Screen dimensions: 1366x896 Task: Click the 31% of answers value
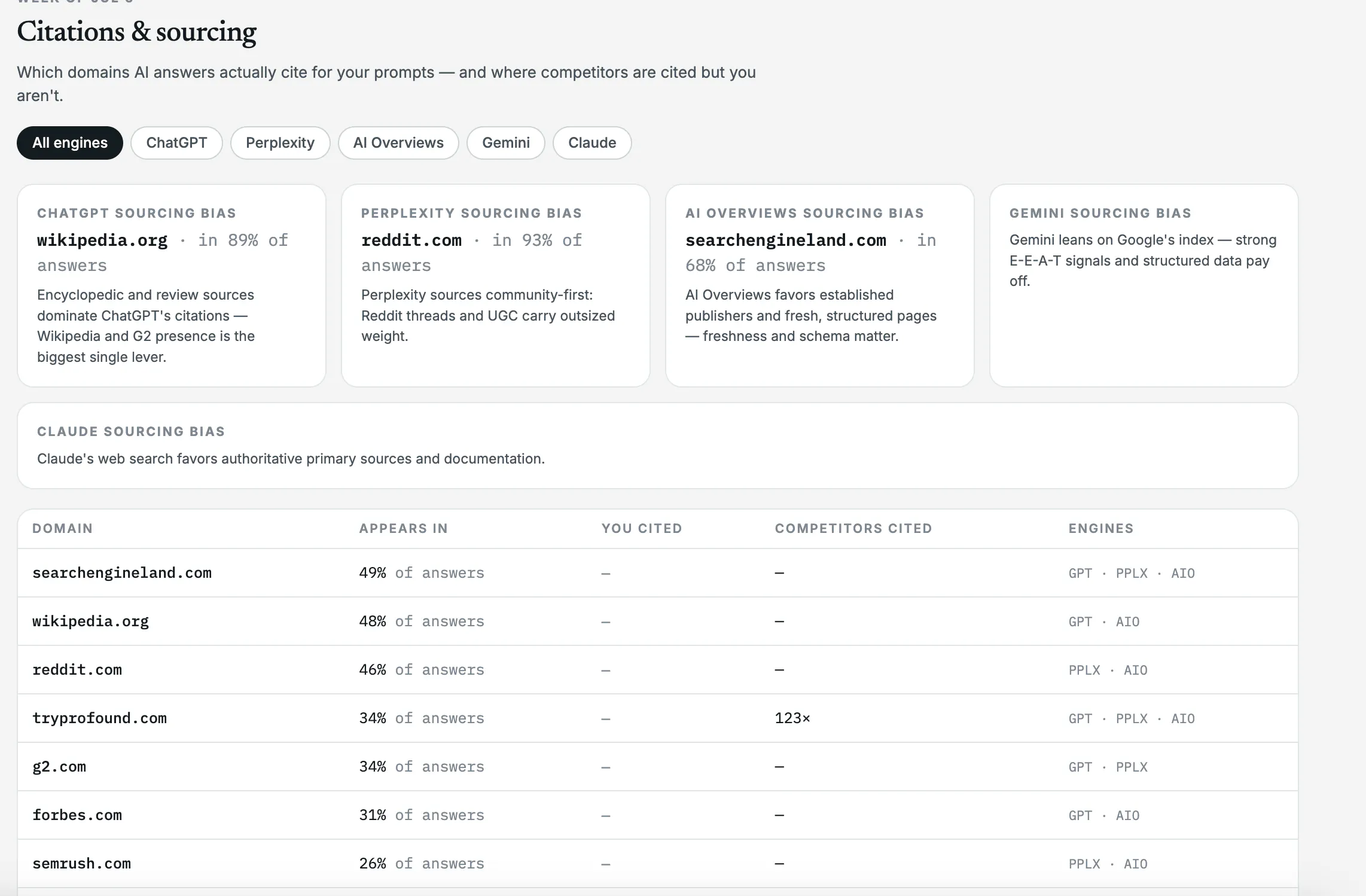pos(422,815)
